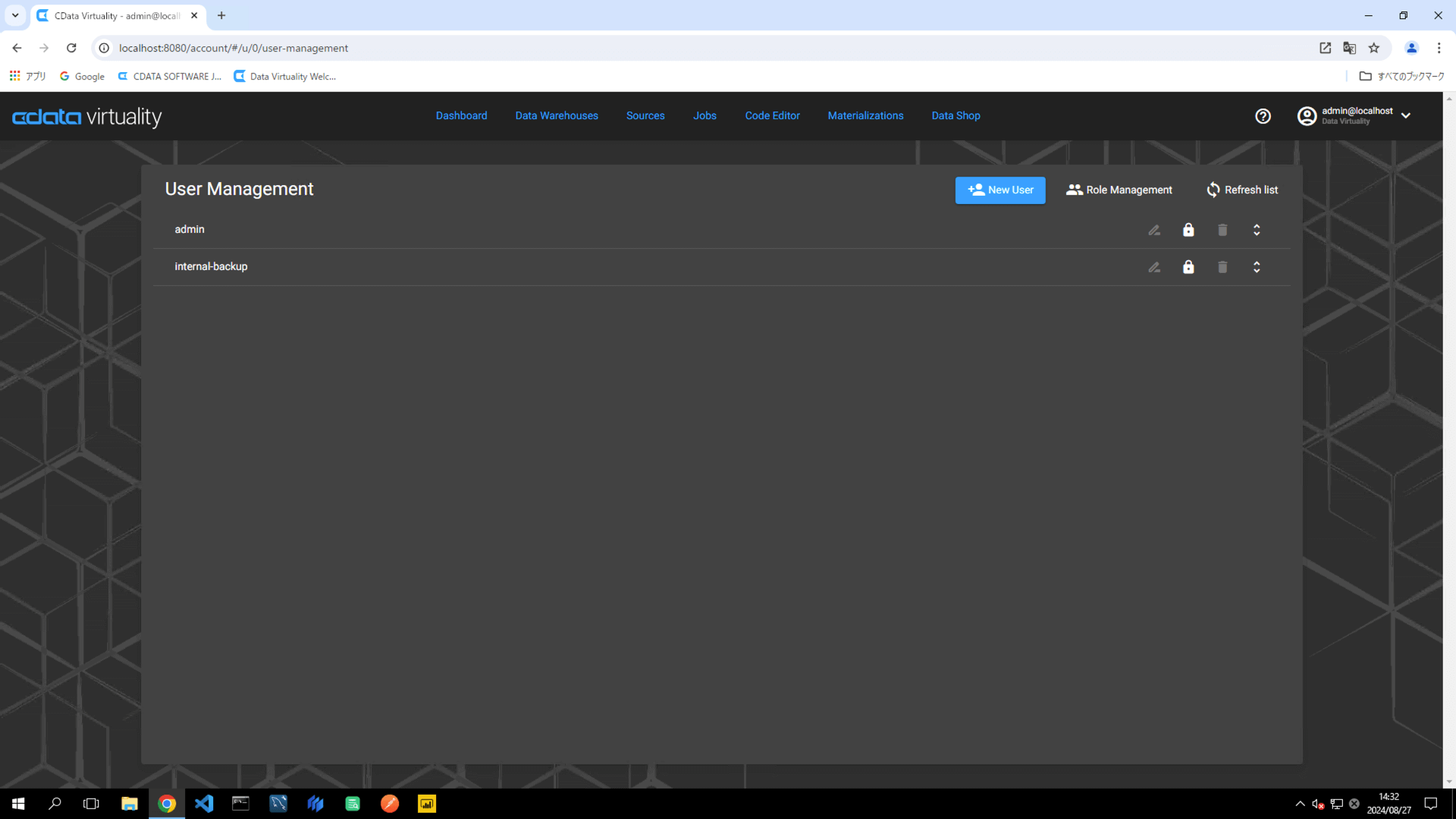Click lock icon for admin user
This screenshot has width=1456, height=819.
(1188, 230)
